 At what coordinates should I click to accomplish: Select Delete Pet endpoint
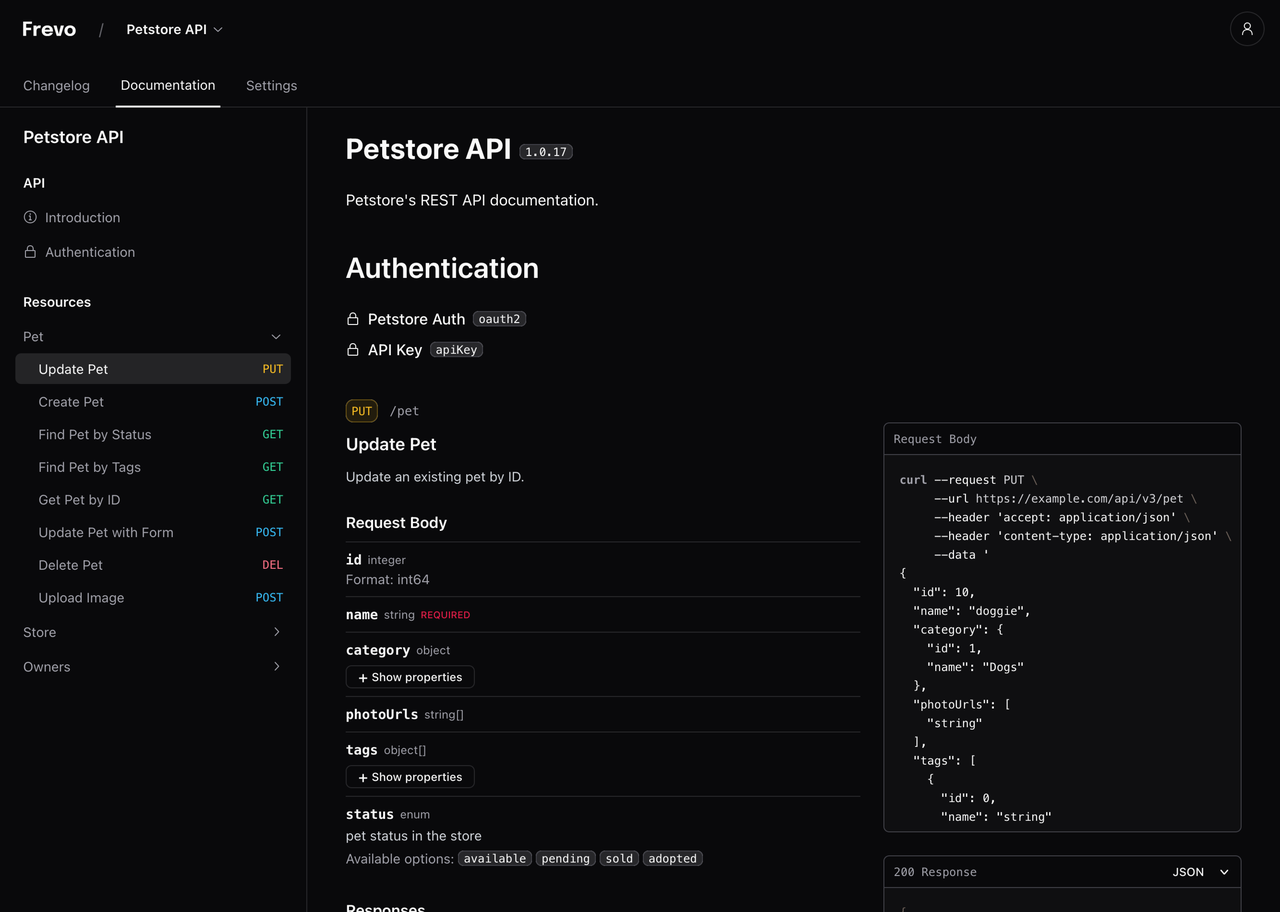(153, 565)
